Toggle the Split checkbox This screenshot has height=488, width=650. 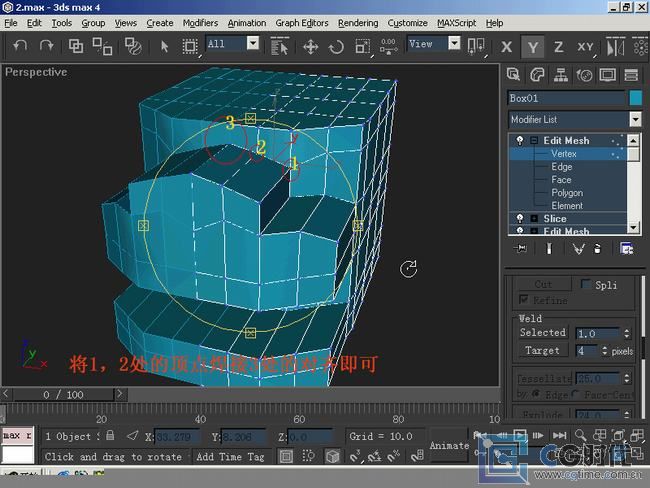click(586, 284)
